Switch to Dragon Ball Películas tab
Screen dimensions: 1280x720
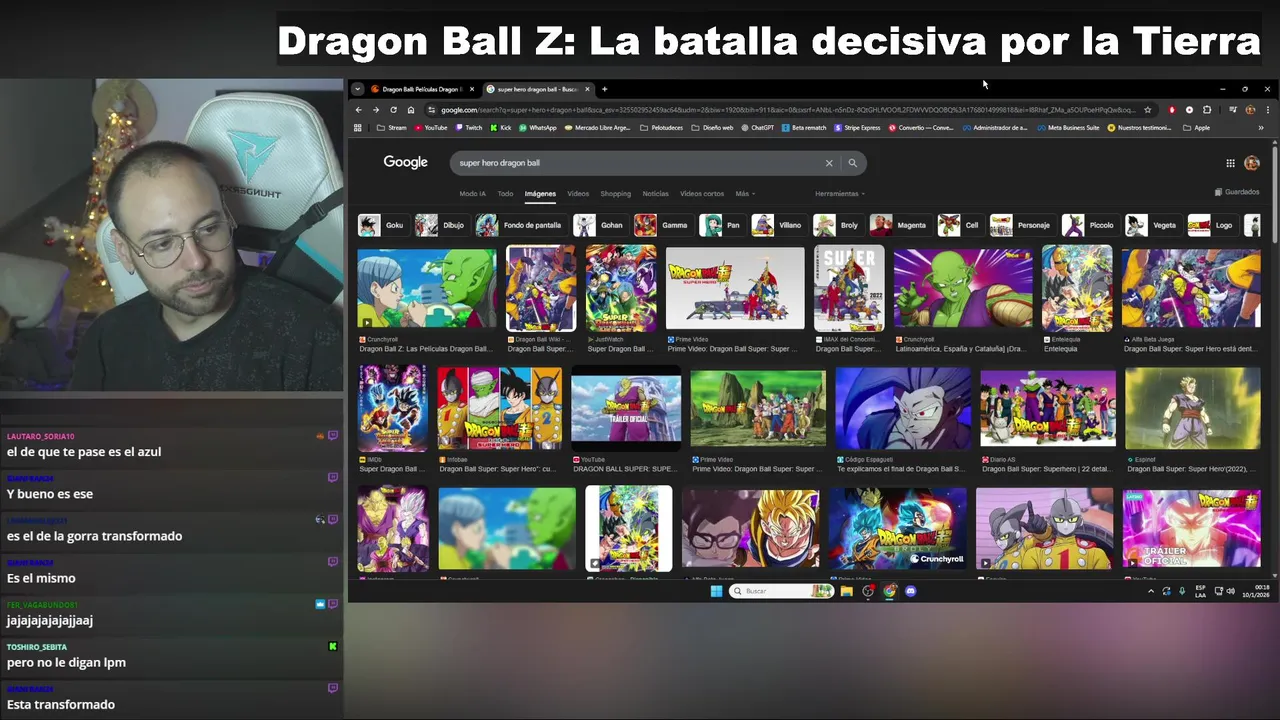[421, 89]
